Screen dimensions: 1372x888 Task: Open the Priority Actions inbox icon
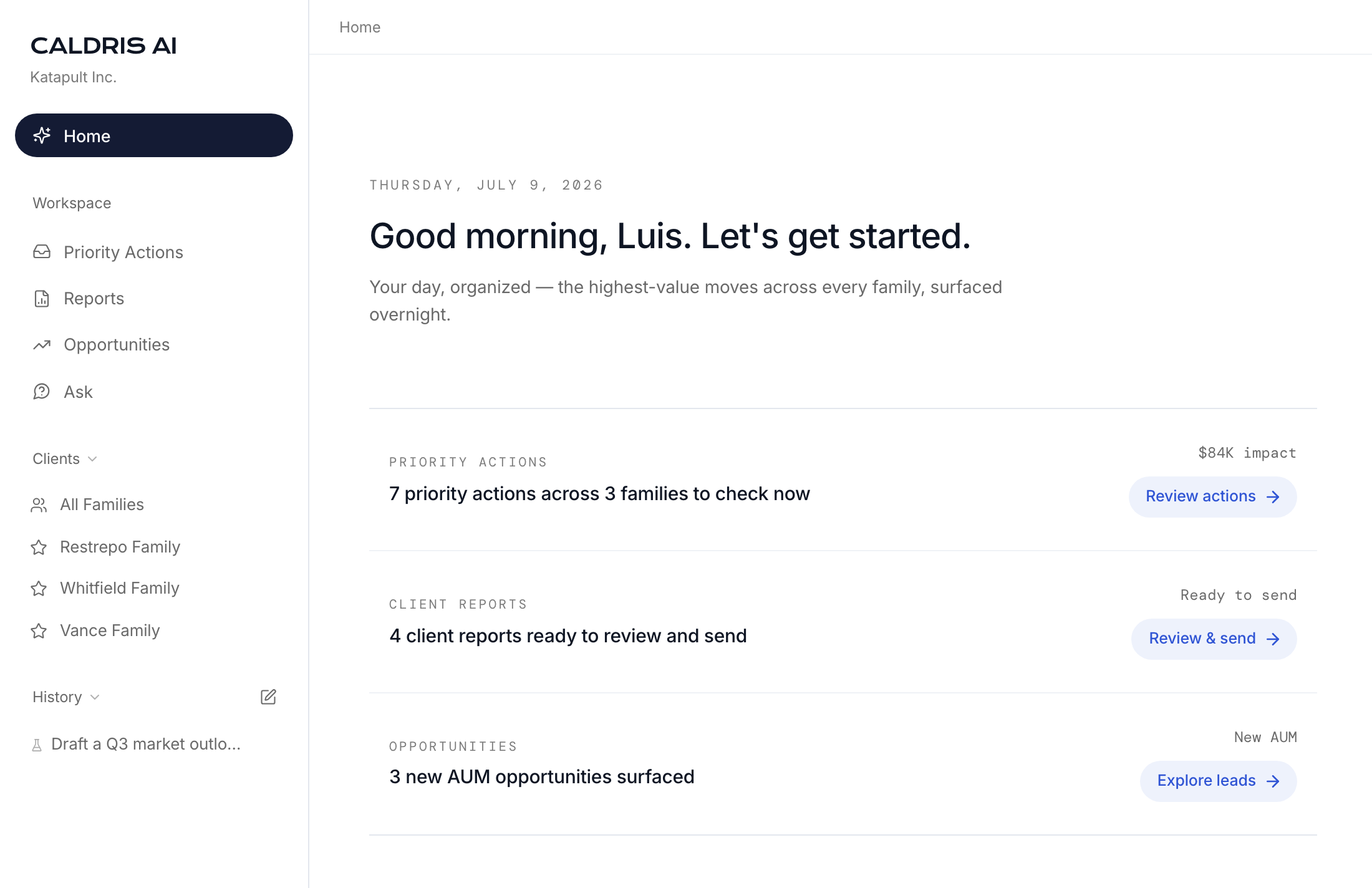(42, 252)
